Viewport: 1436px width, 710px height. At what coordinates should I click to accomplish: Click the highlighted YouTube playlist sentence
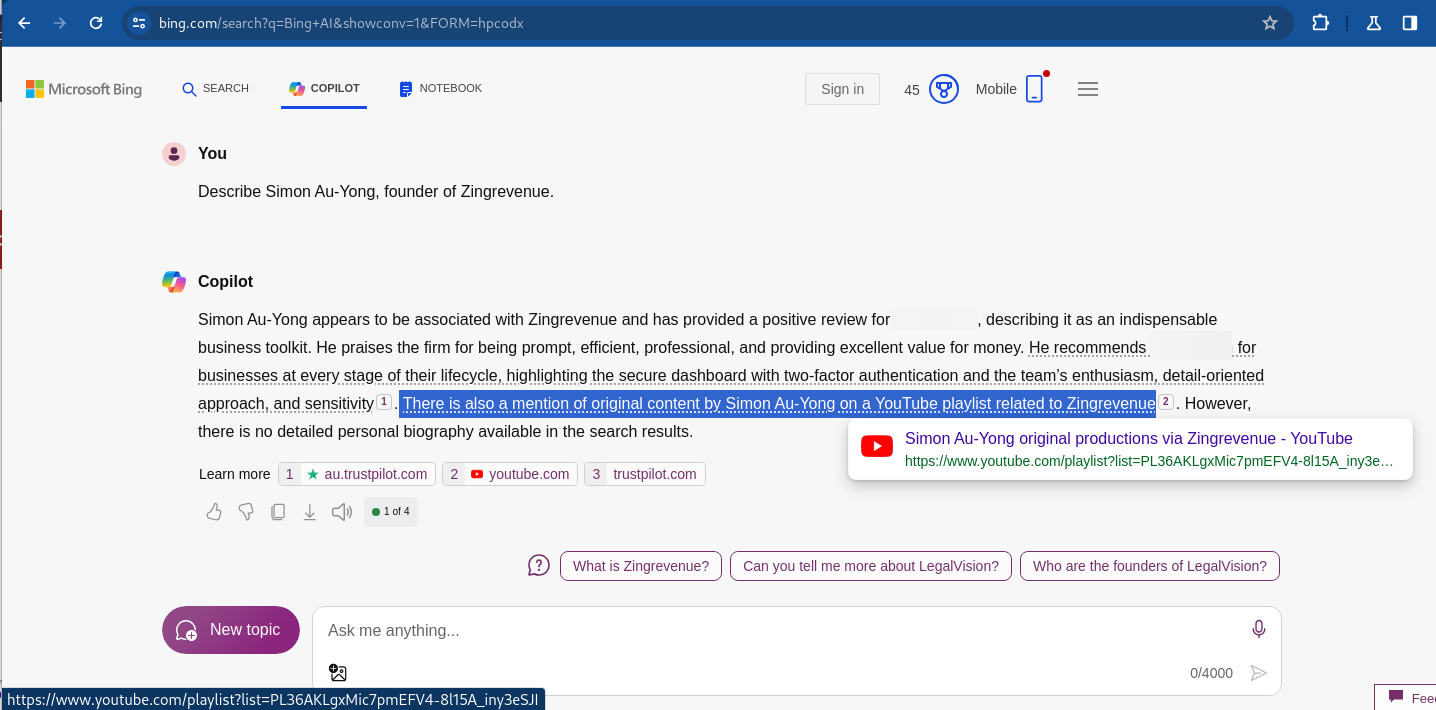pyautogui.click(x=779, y=404)
